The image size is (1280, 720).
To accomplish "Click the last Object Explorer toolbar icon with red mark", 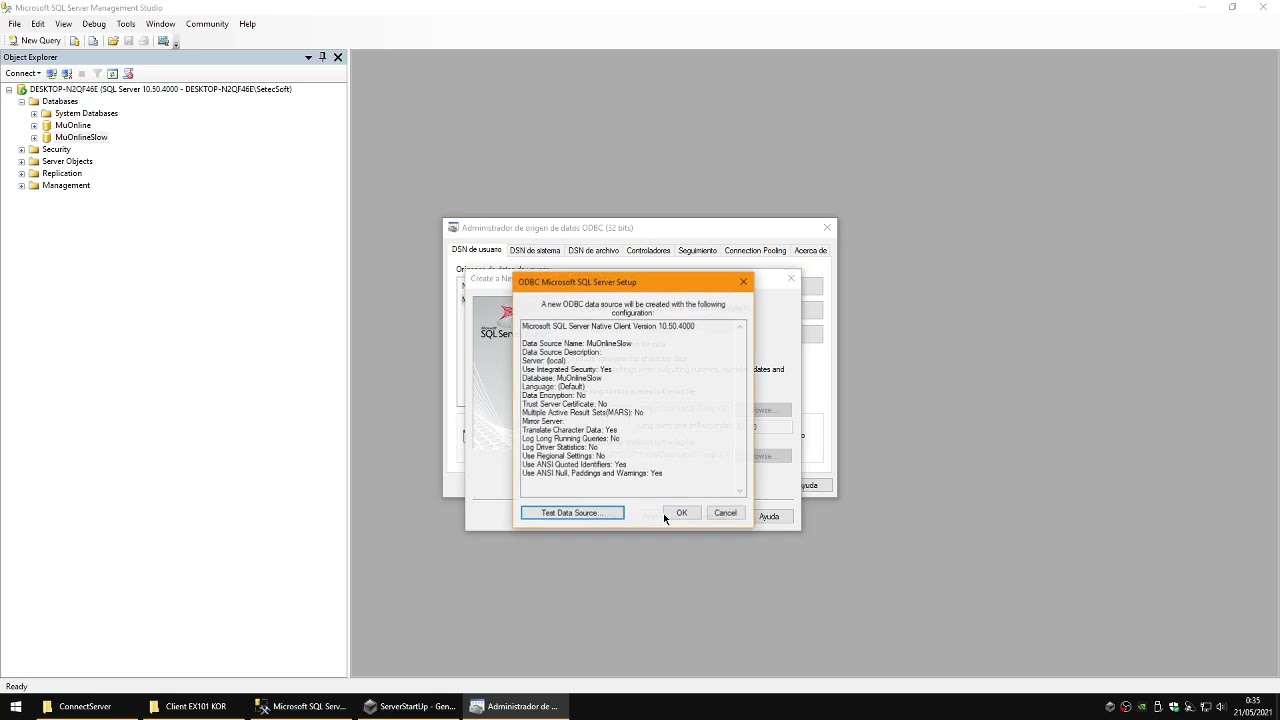I will [x=128, y=73].
